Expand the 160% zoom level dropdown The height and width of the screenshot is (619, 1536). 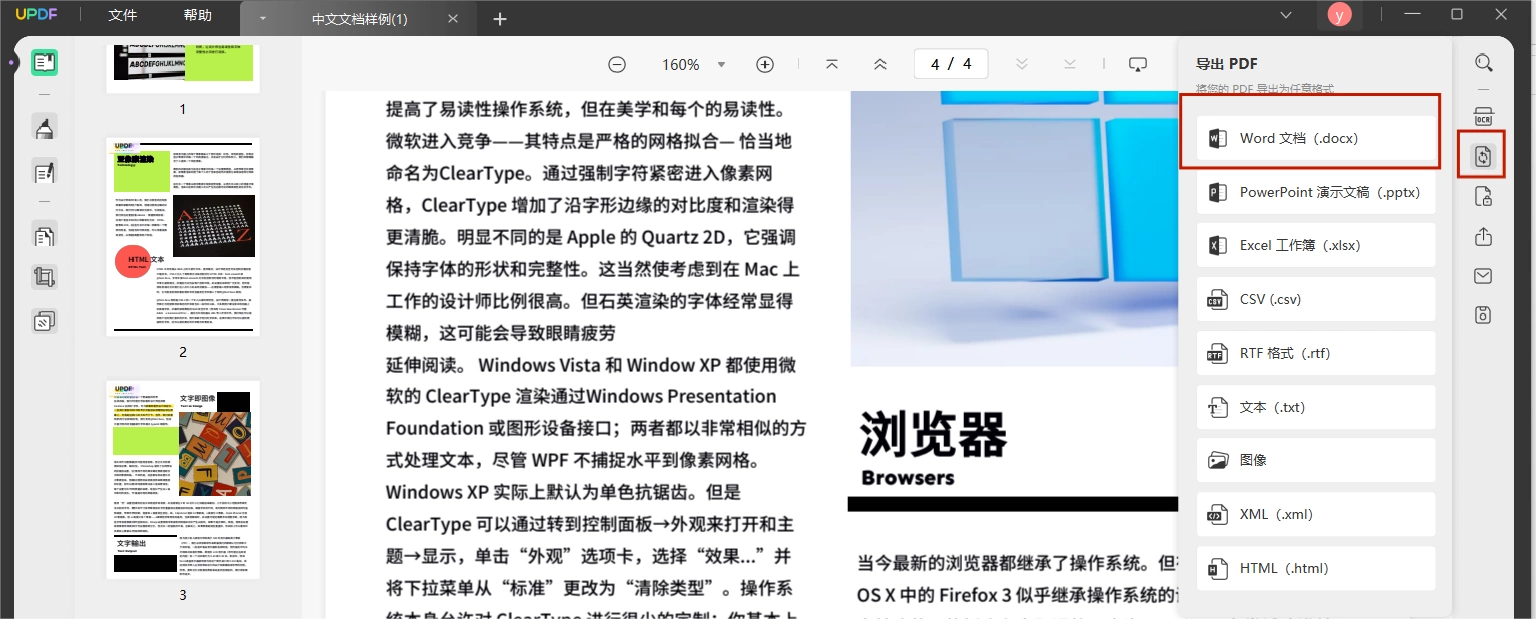point(721,64)
